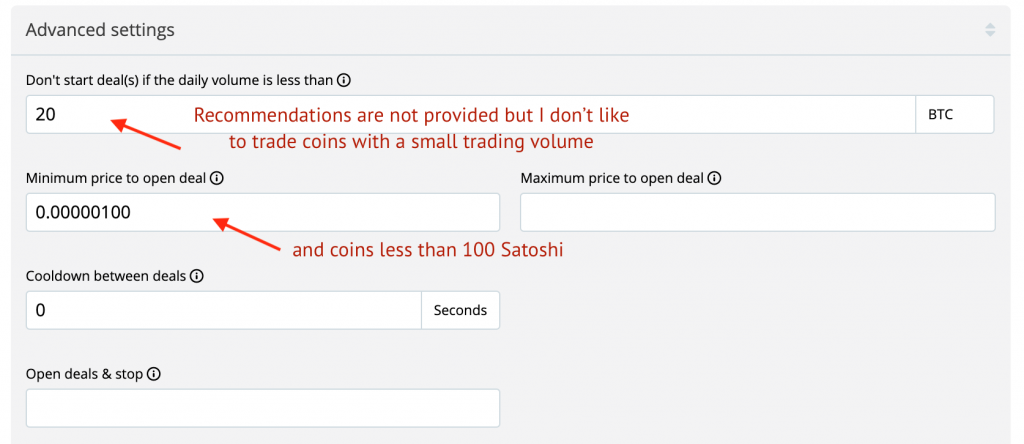Viewport: 1024px width, 444px height.
Task: Click the "Maximum price to open deal" label
Action: pyautogui.click(x=612, y=179)
